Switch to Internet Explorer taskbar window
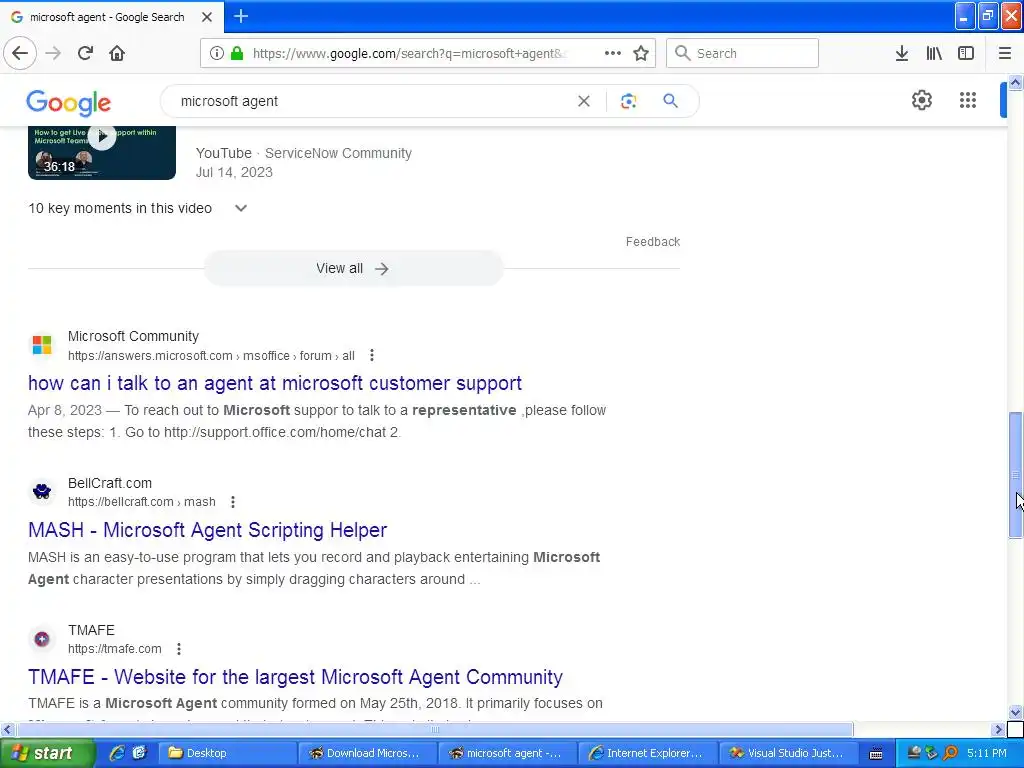 pos(646,753)
